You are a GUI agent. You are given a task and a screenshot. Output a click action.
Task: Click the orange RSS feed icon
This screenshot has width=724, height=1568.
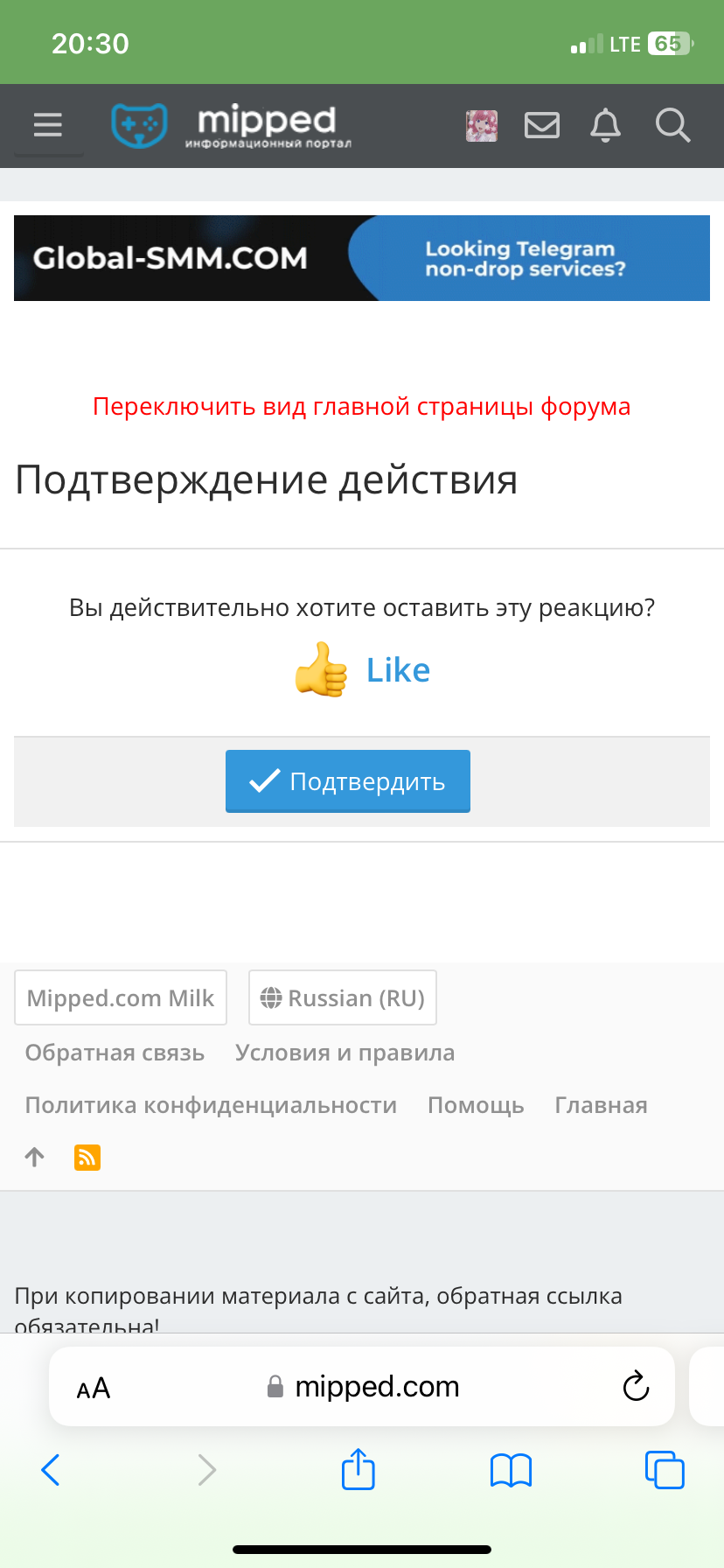point(87,1158)
